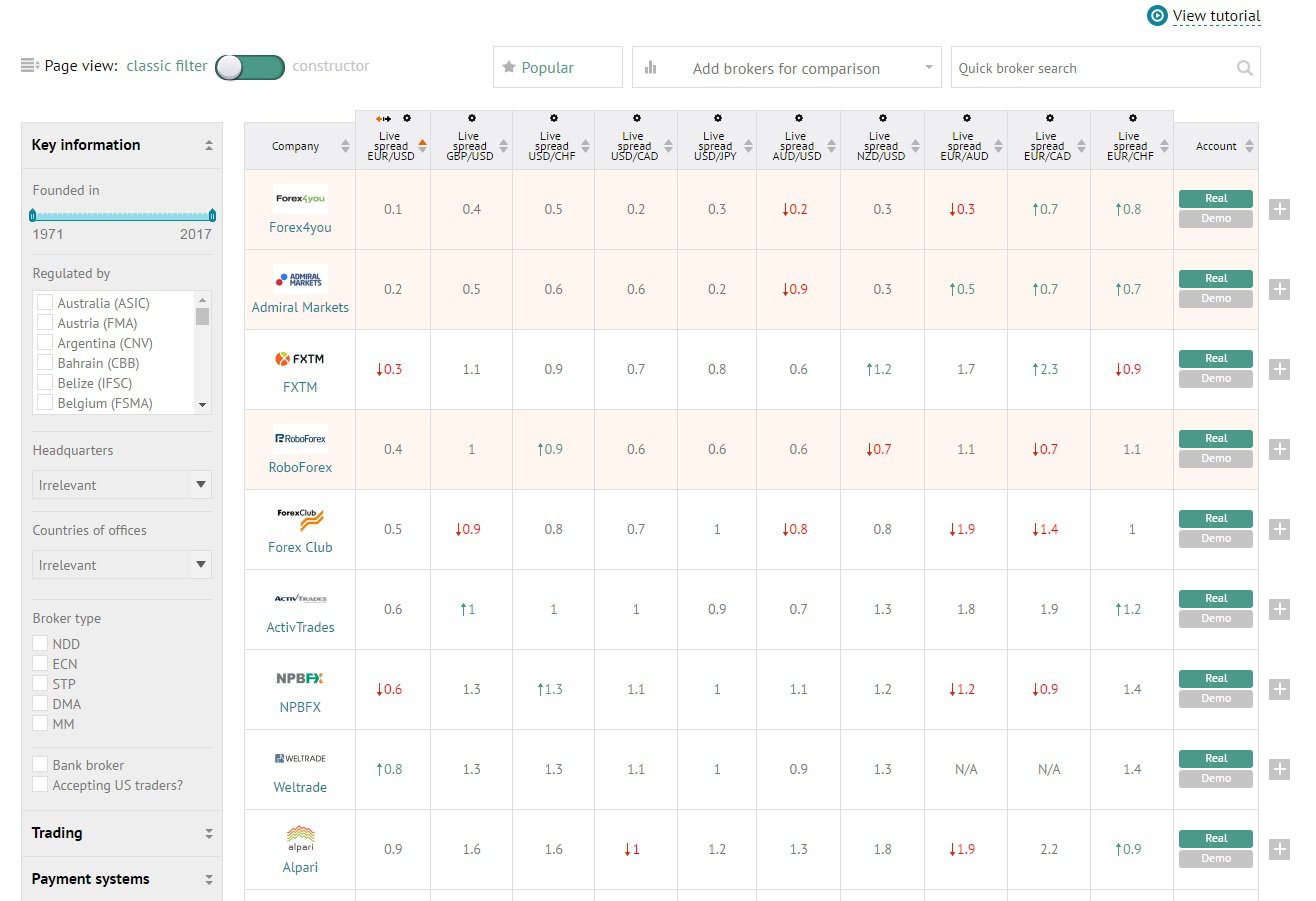Image resolution: width=1316 pixels, height=901 pixels.
Task: Click the Forex4you logo
Action: [x=300, y=198]
